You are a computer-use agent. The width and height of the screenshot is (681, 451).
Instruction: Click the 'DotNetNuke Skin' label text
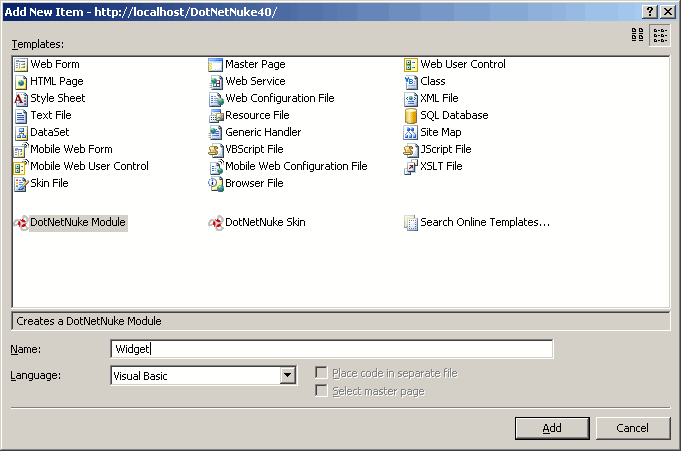tap(265, 222)
